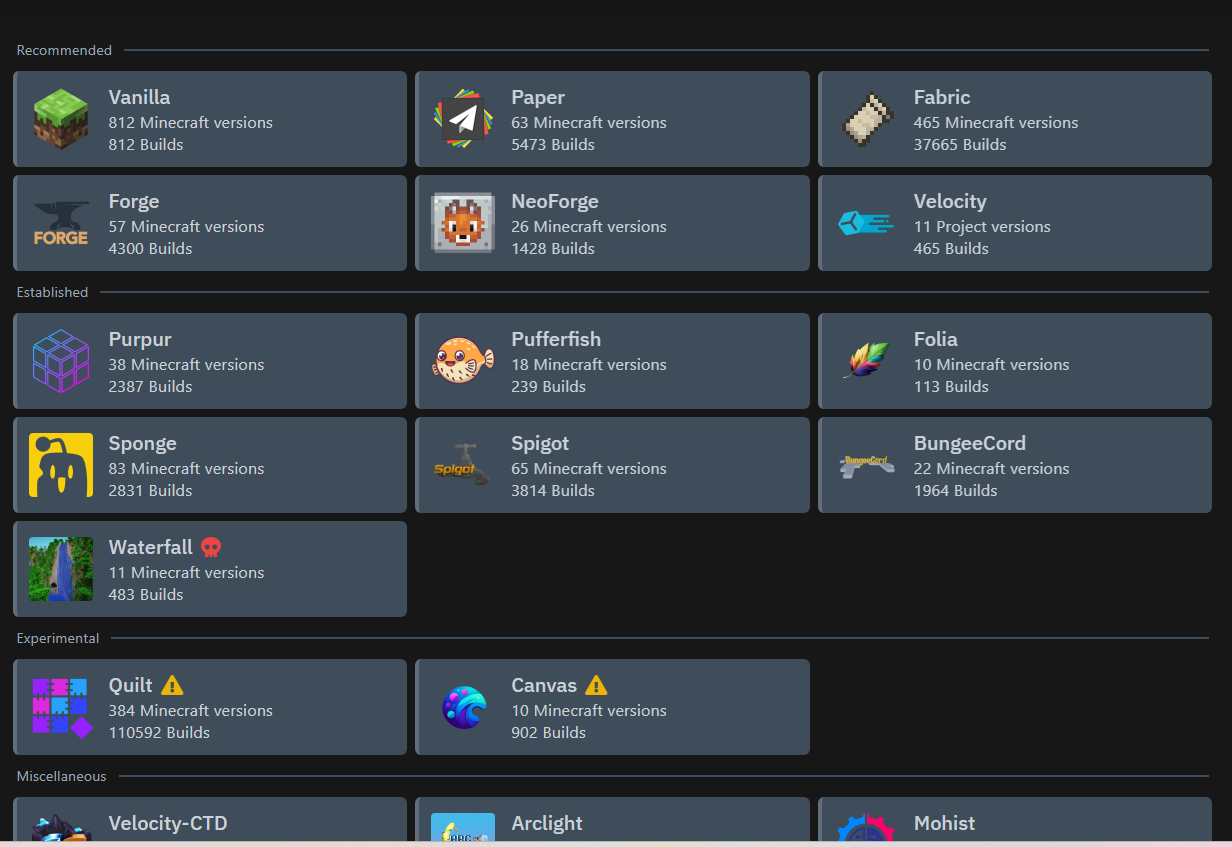This screenshot has width=1232, height=847.
Task: Click the yellow Sponge logo icon
Action: click(x=61, y=465)
